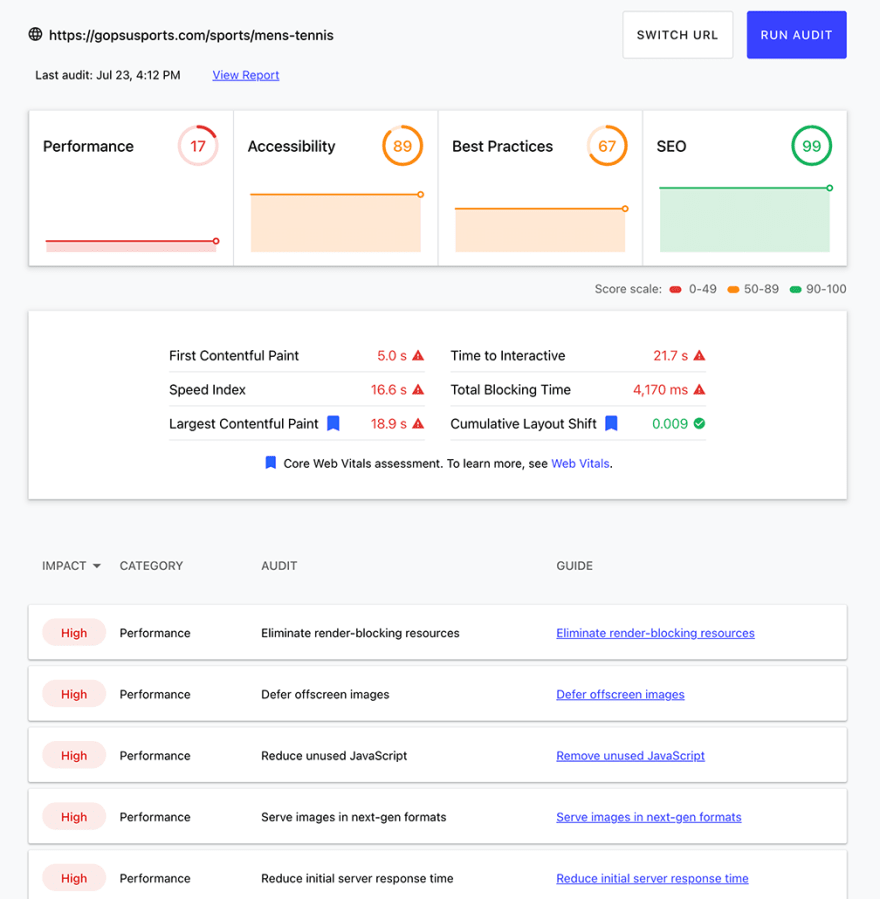Image resolution: width=880 pixels, height=899 pixels.
Task: Click the Accessibility trend chart end point
Action: 421,195
